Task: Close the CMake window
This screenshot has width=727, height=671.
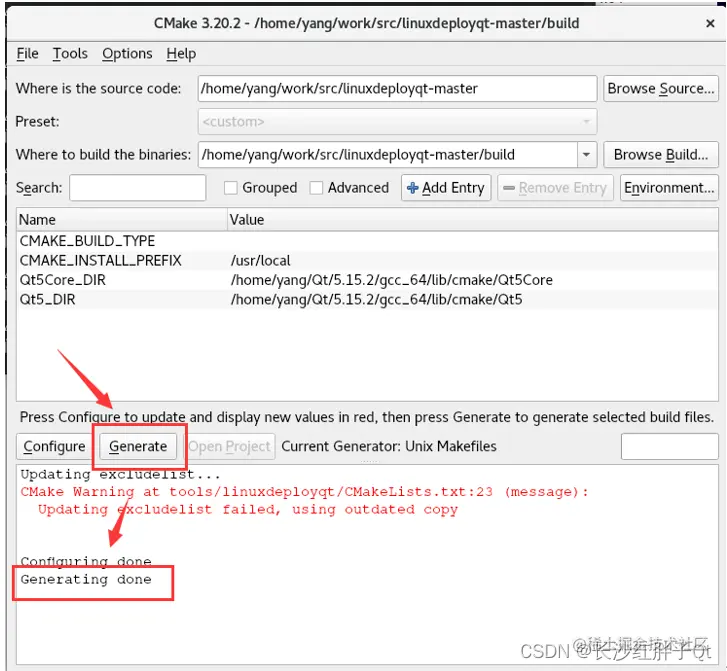Action: coord(710,23)
